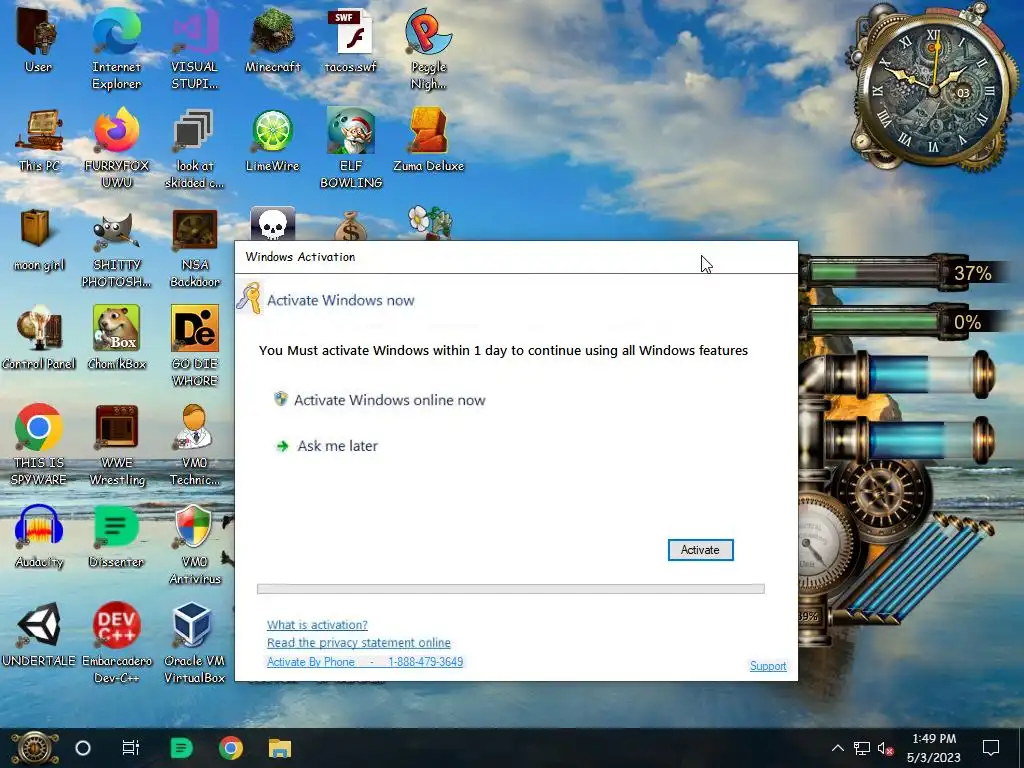
Task: Launch the THIS IS SPYWARE Chrome shortcut
Action: pos(39,444)
